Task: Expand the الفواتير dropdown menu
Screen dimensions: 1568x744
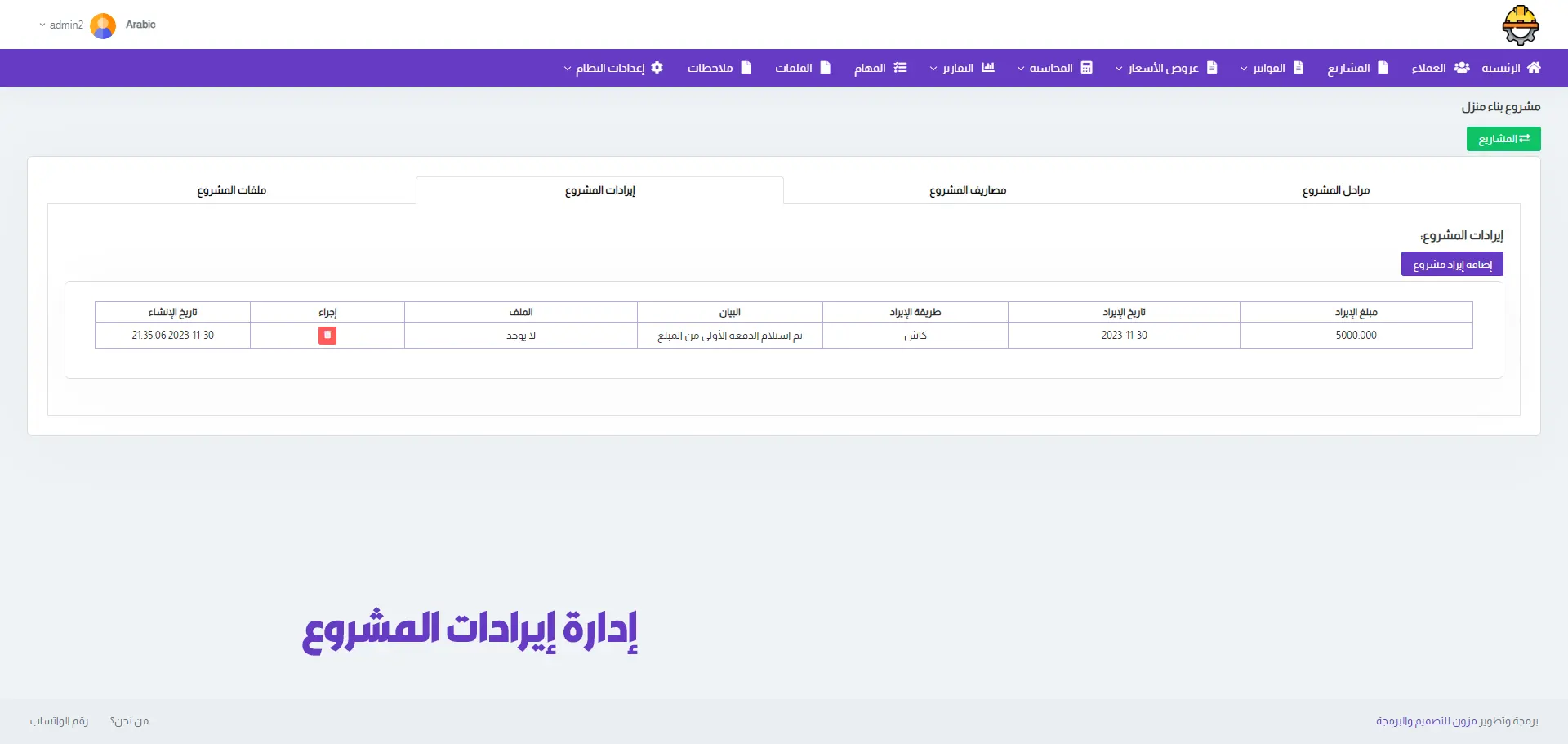Action: [x=1272, y=68]
